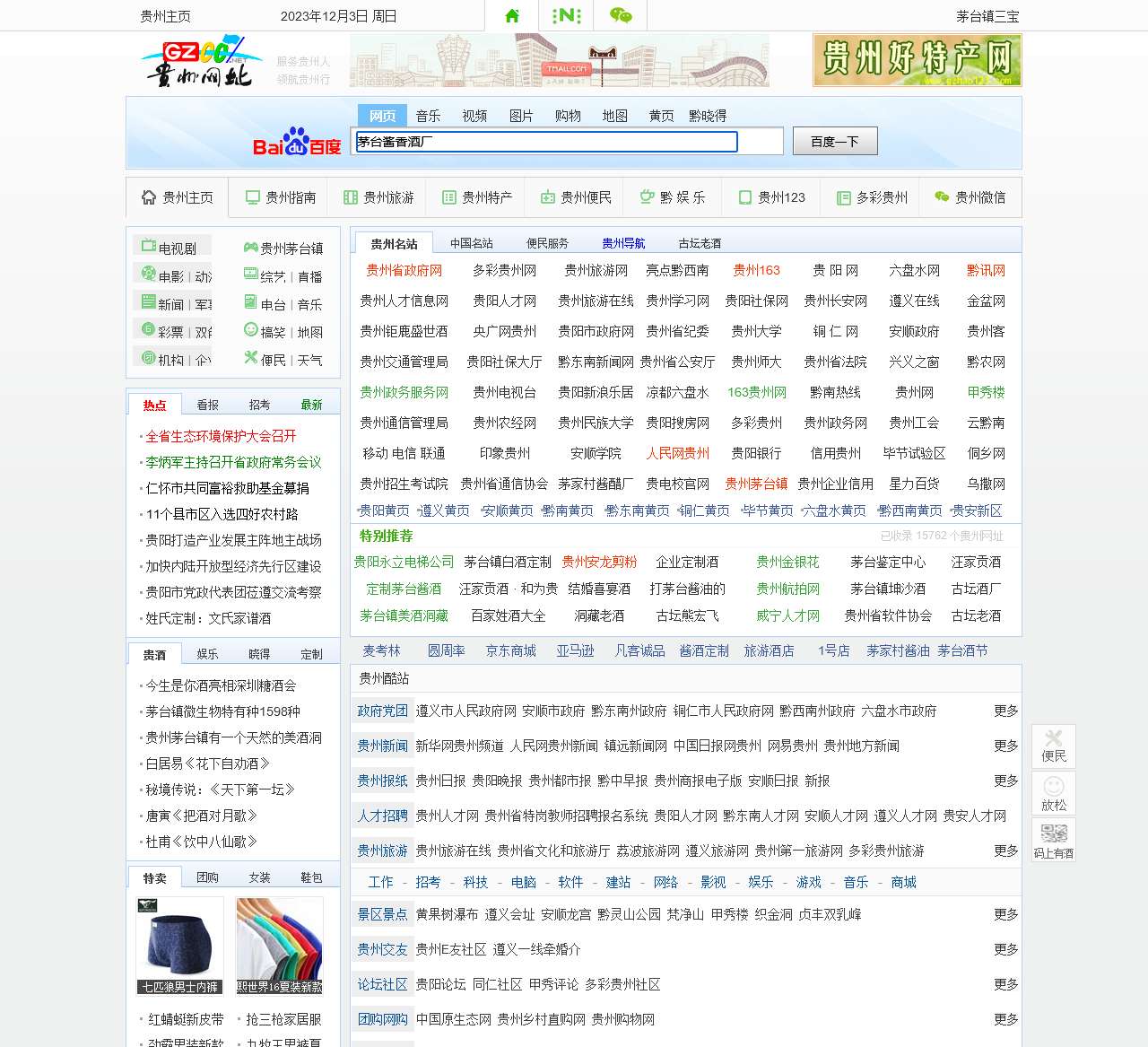Click the GZCC 贵州网址 site logo
1148x1047 pixels.
click(x=202, y=61)
